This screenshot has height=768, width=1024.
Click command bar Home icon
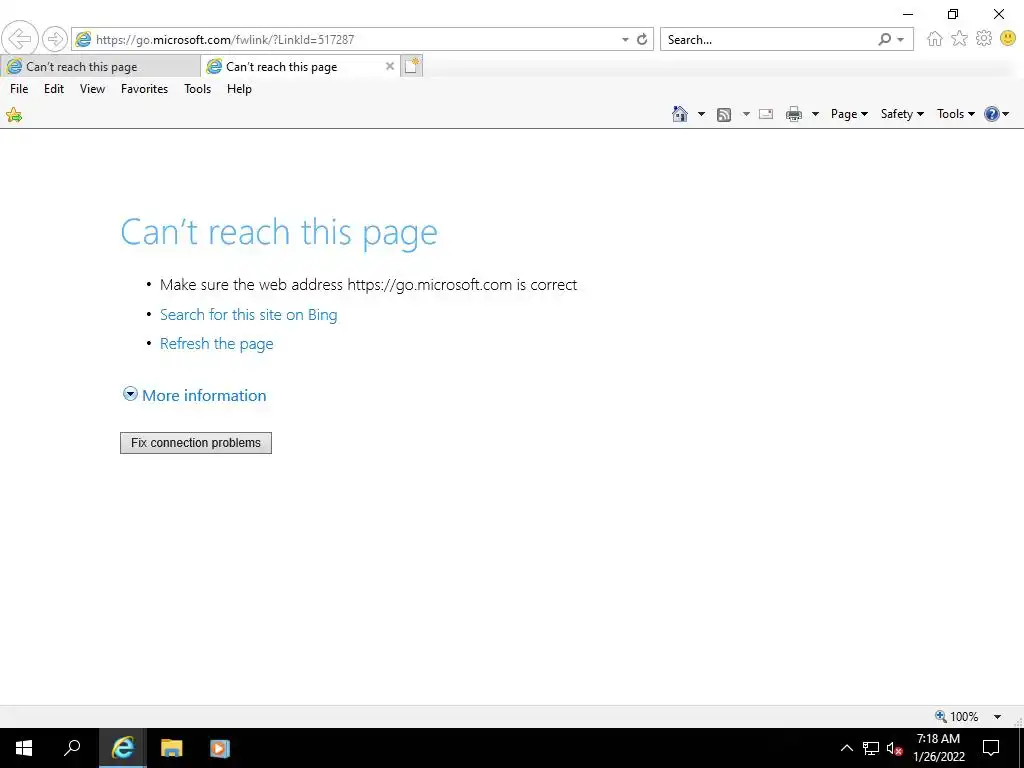tap(680, 114)
